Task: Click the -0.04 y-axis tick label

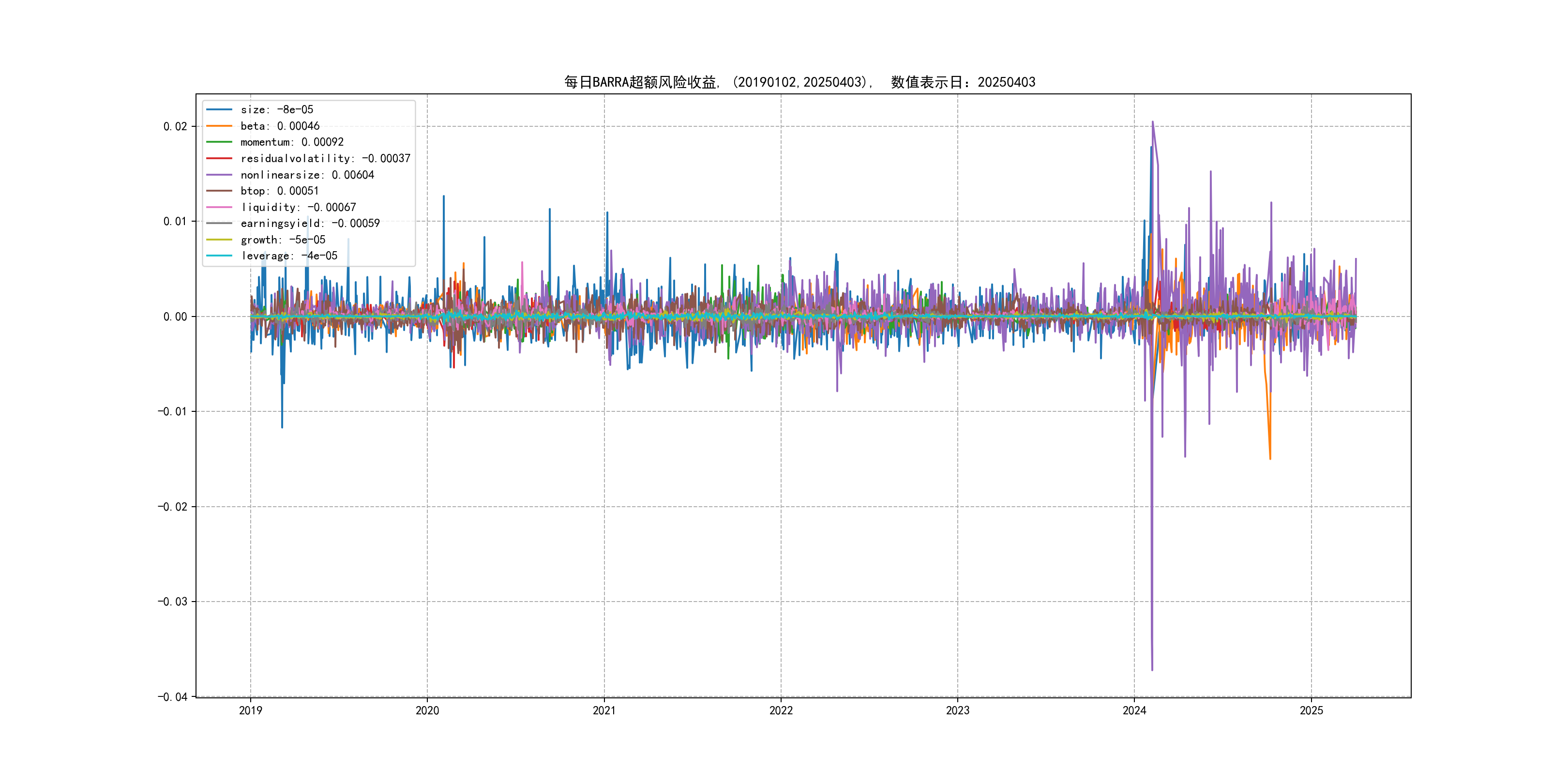Action: coord(172,697)
